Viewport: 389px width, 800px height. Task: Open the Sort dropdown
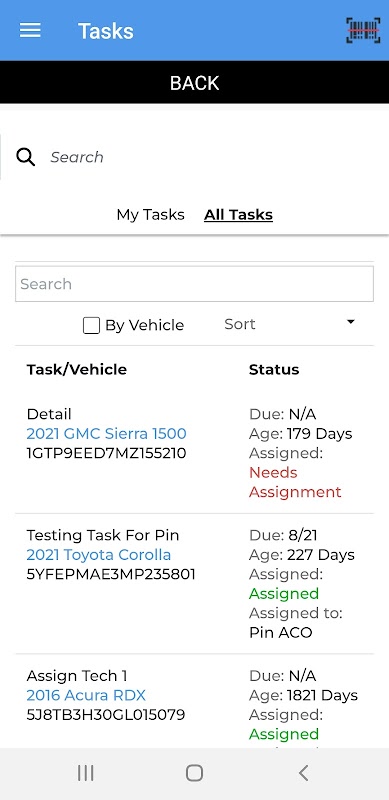(x=289, y=324)
